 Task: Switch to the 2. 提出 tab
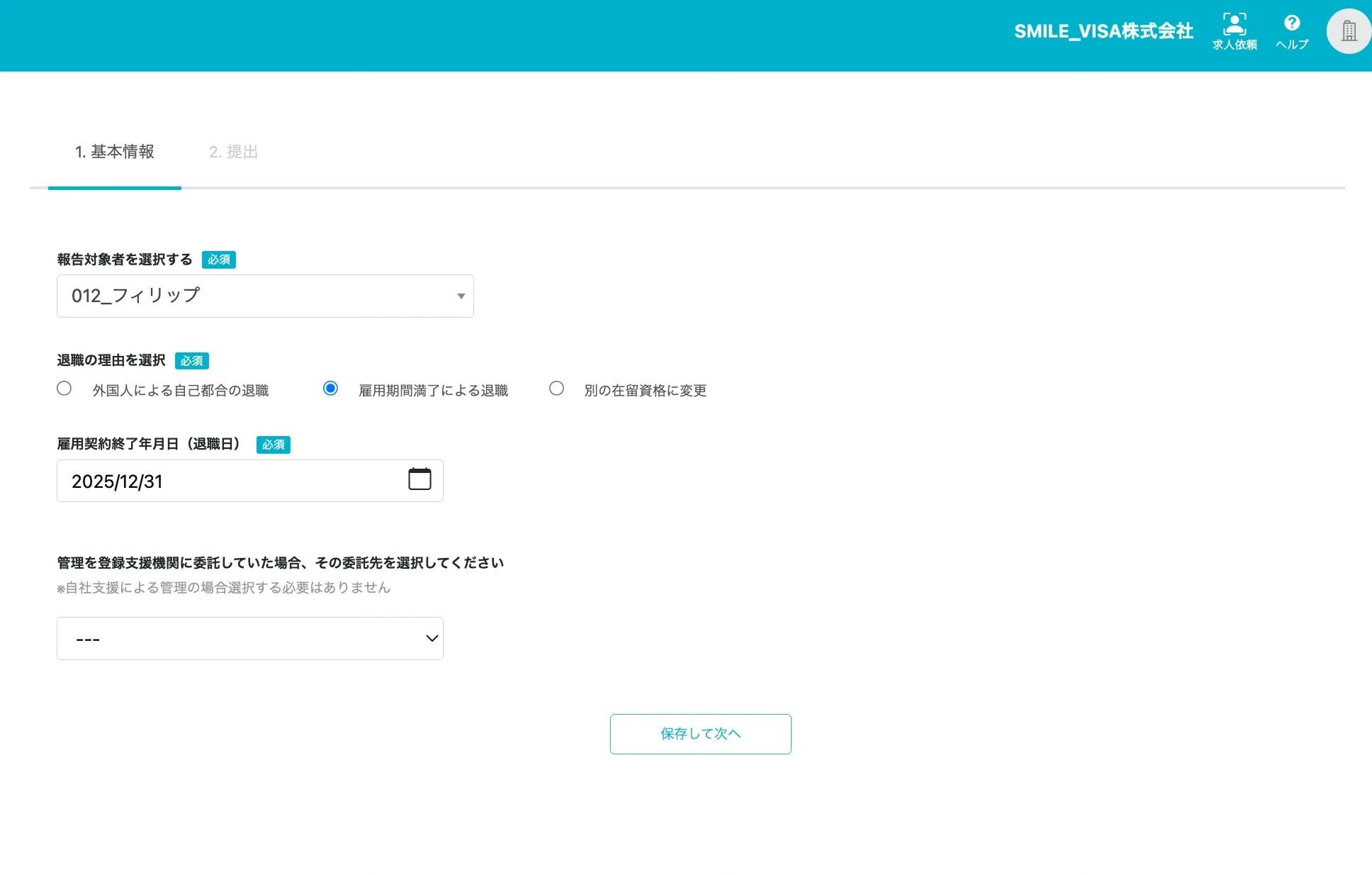[233, 152]
